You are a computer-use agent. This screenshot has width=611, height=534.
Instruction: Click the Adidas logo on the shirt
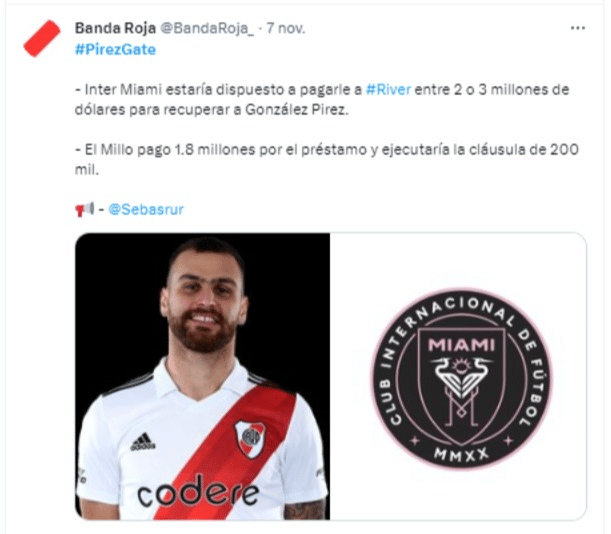[143, 442]
